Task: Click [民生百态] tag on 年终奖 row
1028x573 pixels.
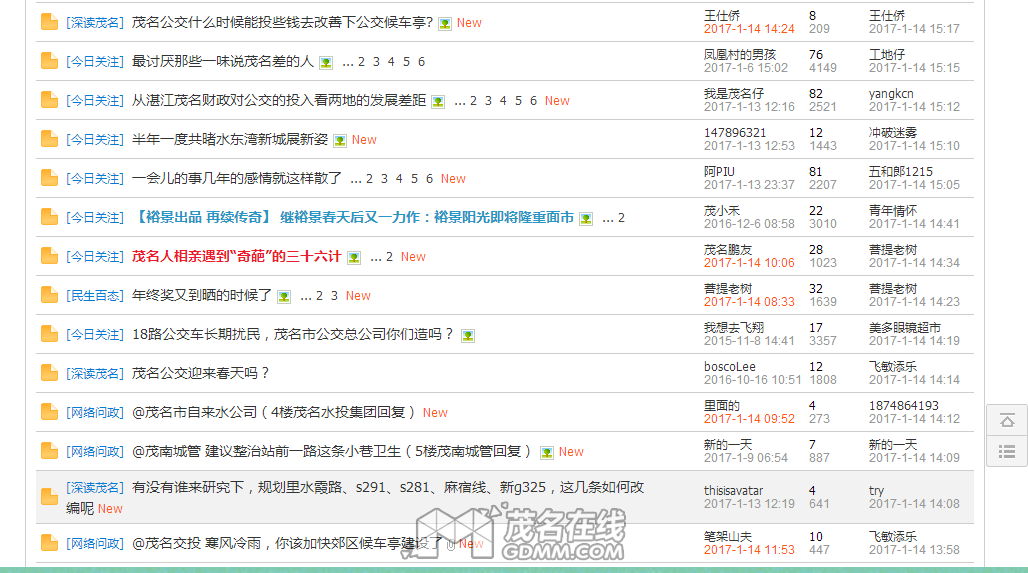Action: tap(95, 295)
